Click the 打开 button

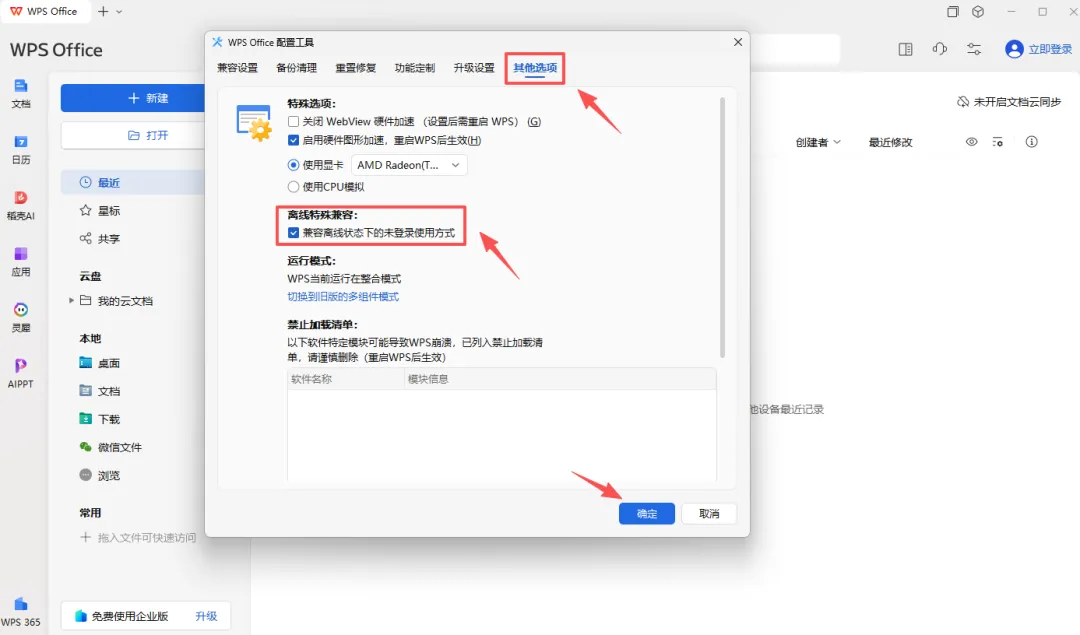(x=133, y=135)
